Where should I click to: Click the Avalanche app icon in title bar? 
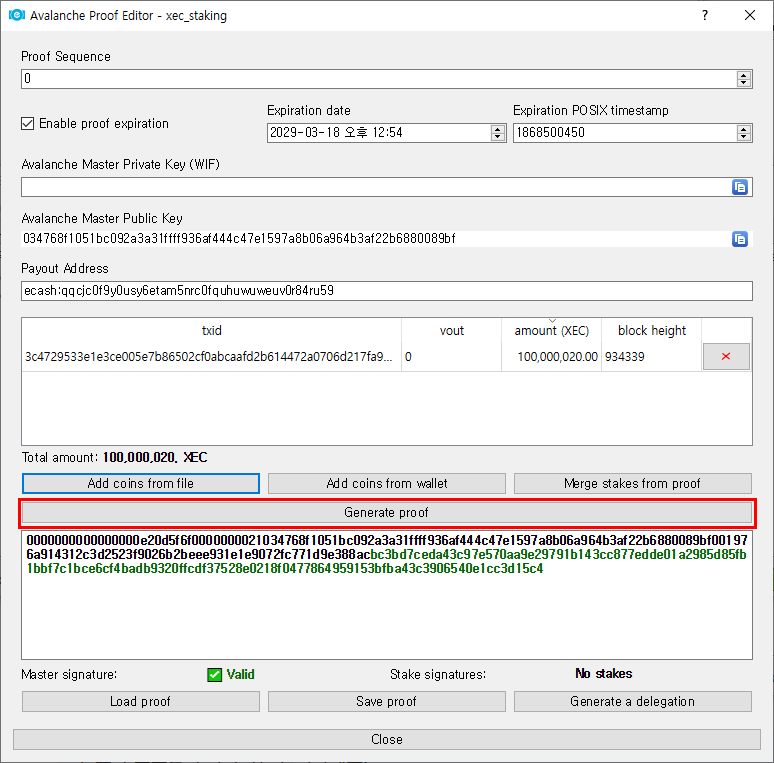[x=16, y=16]
